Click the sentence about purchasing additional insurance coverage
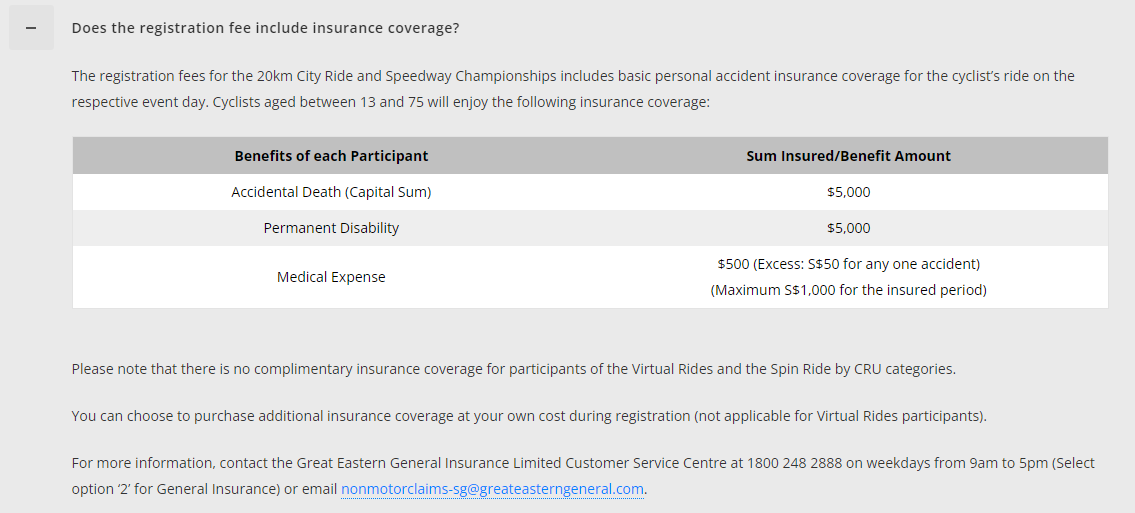1135x513 pixels. 529,417
